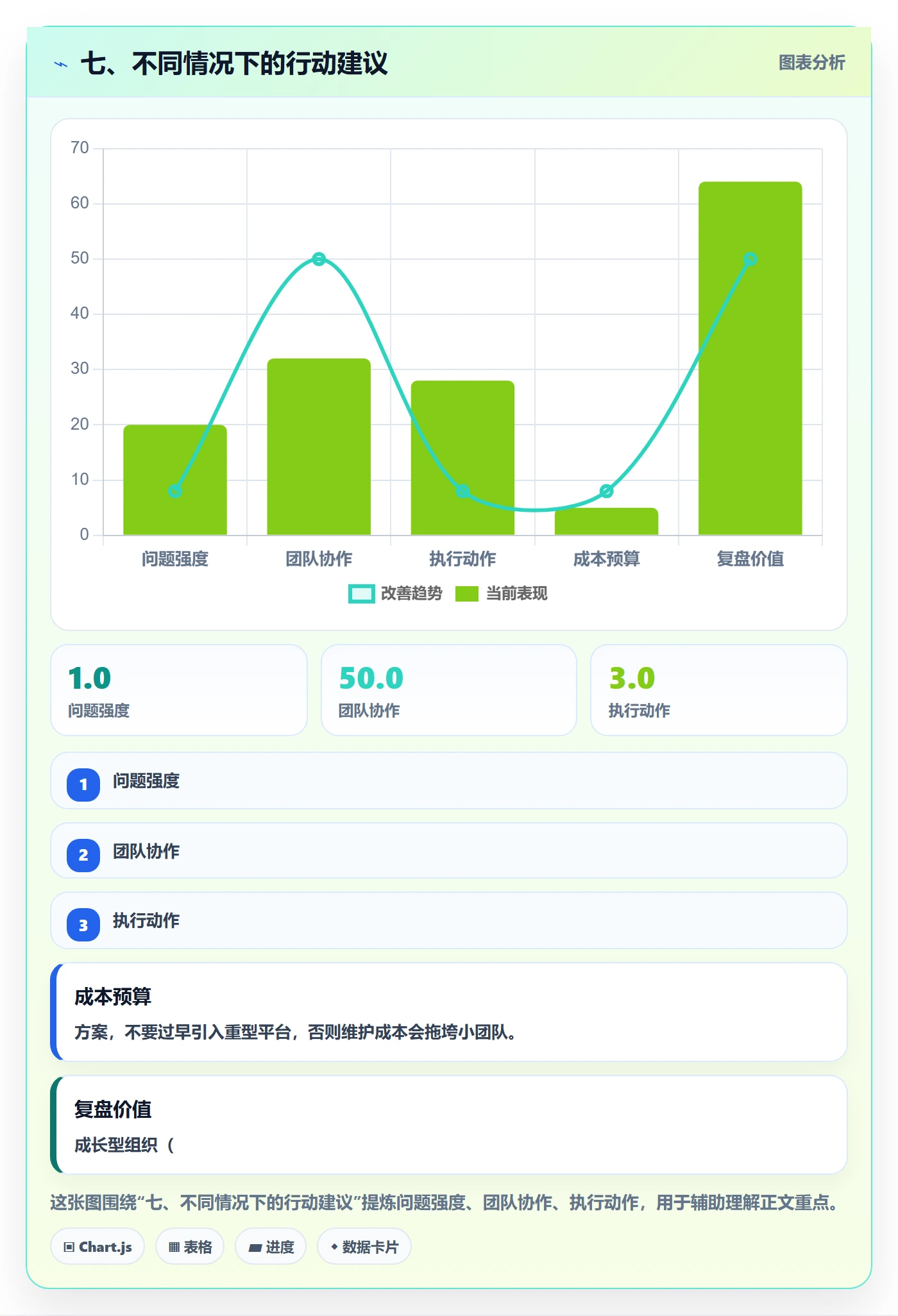Click the 复盘价值 x-axis label

(x=750, y=559)
